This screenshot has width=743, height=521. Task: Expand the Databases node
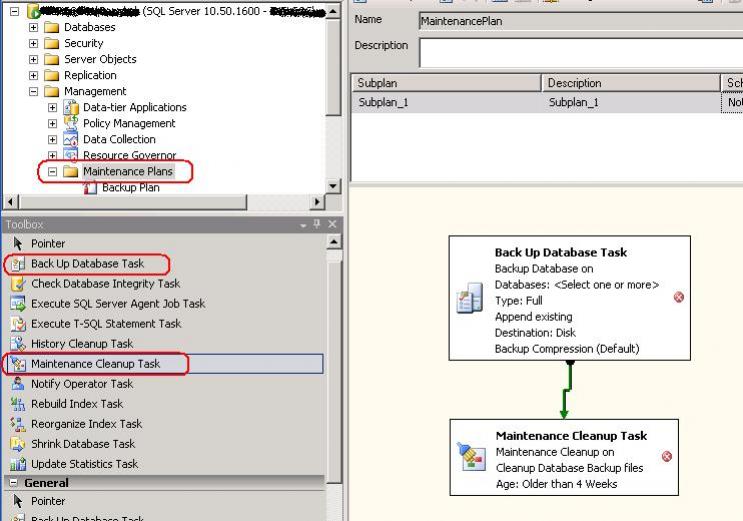click(33, 27)
